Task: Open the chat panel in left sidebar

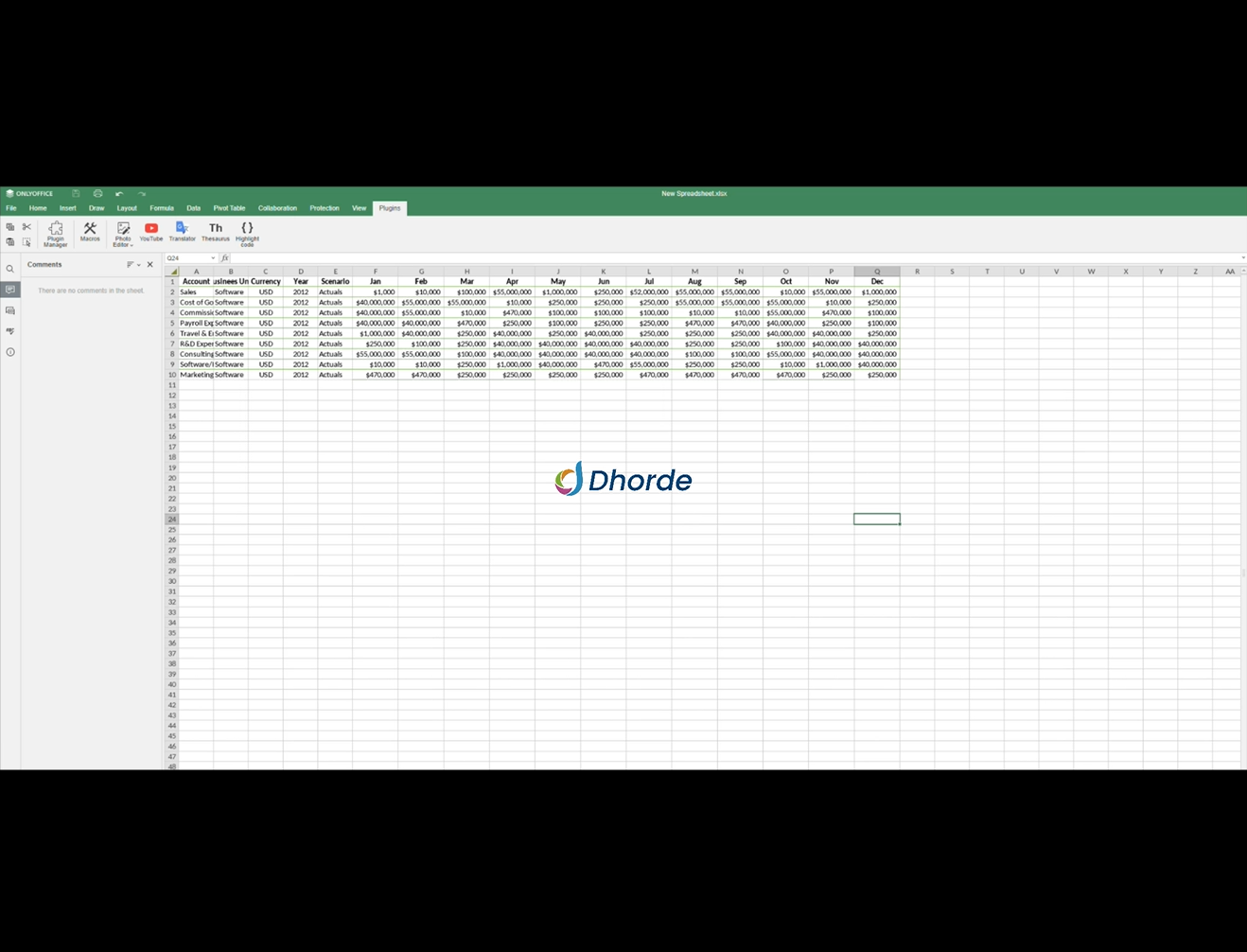Action: click(x=10, y=310)
